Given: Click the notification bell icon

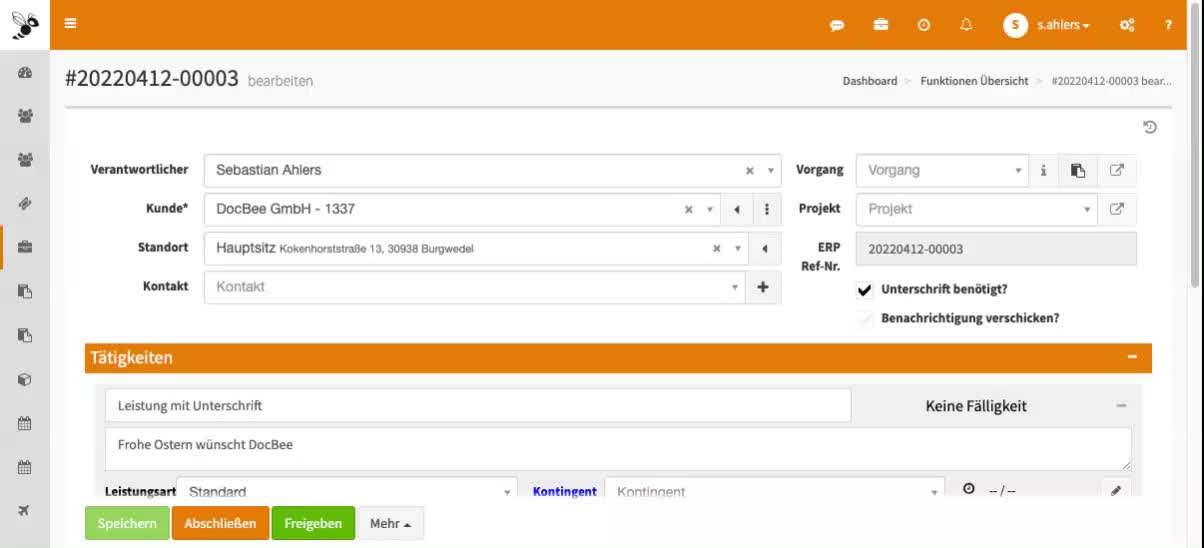Looking at the screenshot, I should point(966,25).
